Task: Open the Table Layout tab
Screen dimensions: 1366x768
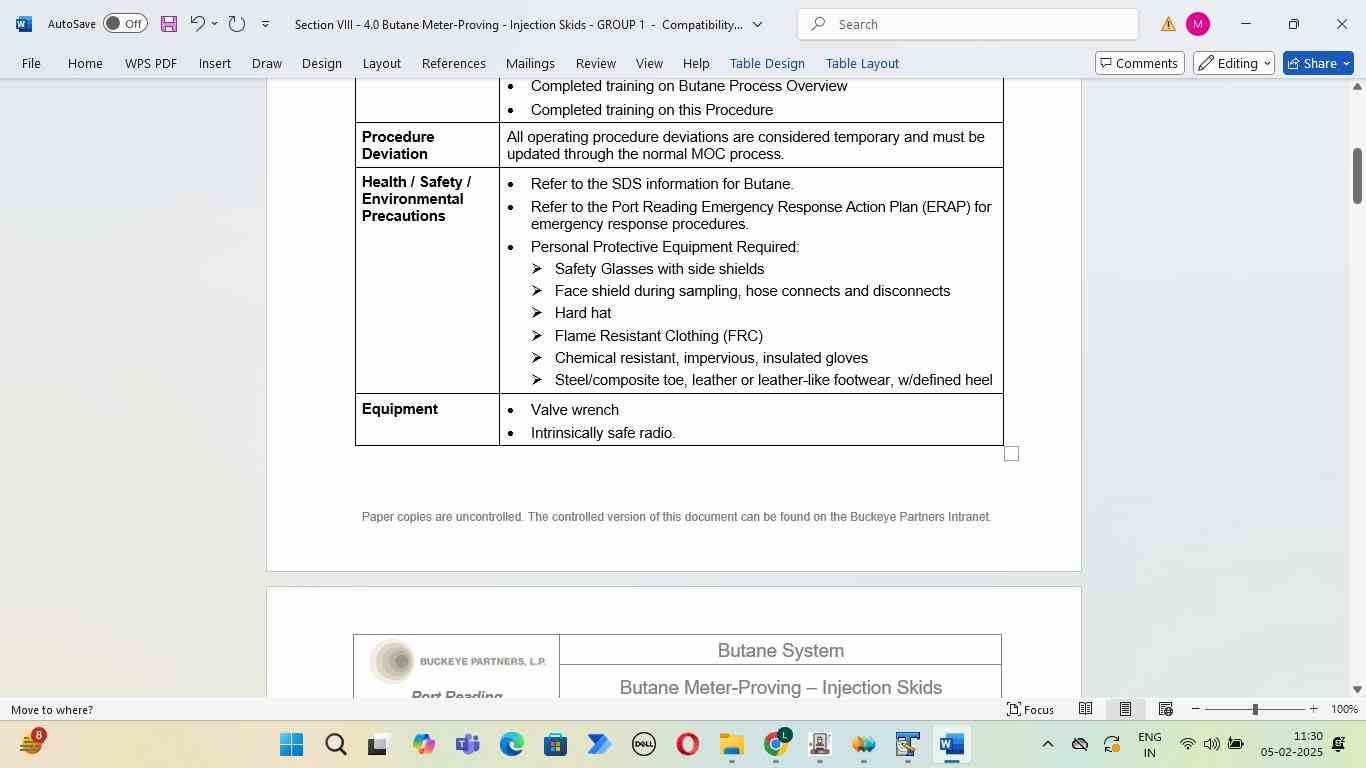Action: pos(862,63)
